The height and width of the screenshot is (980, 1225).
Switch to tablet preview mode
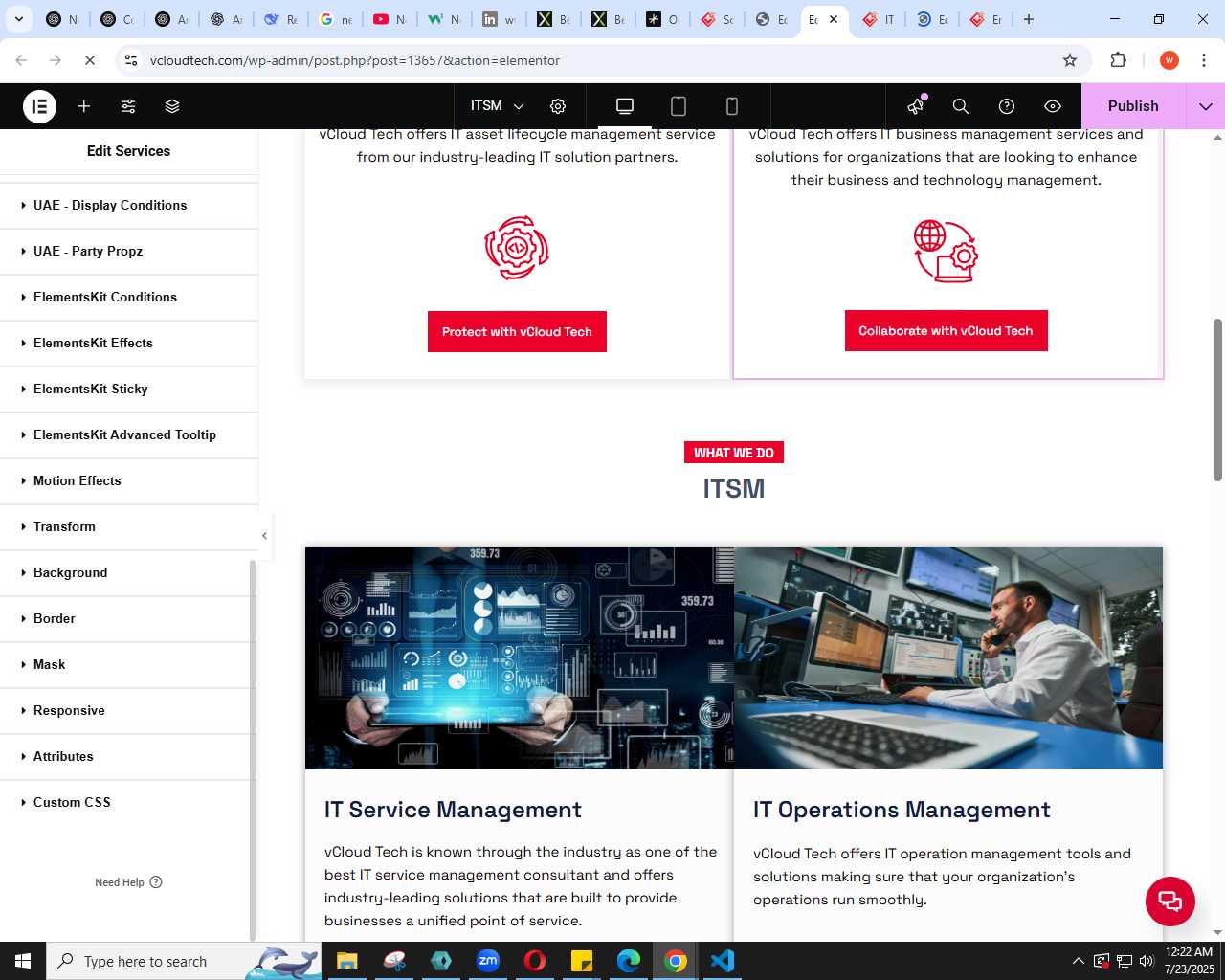click(x=679, y=106)
